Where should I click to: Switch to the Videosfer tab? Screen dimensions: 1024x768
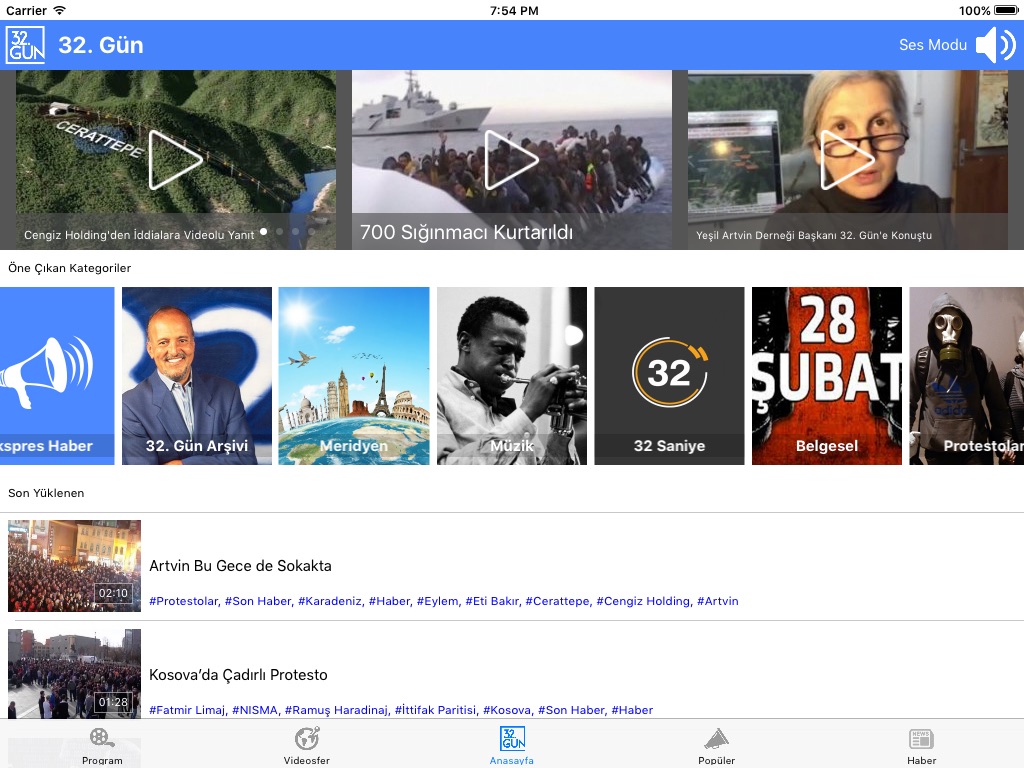point(307,745)
